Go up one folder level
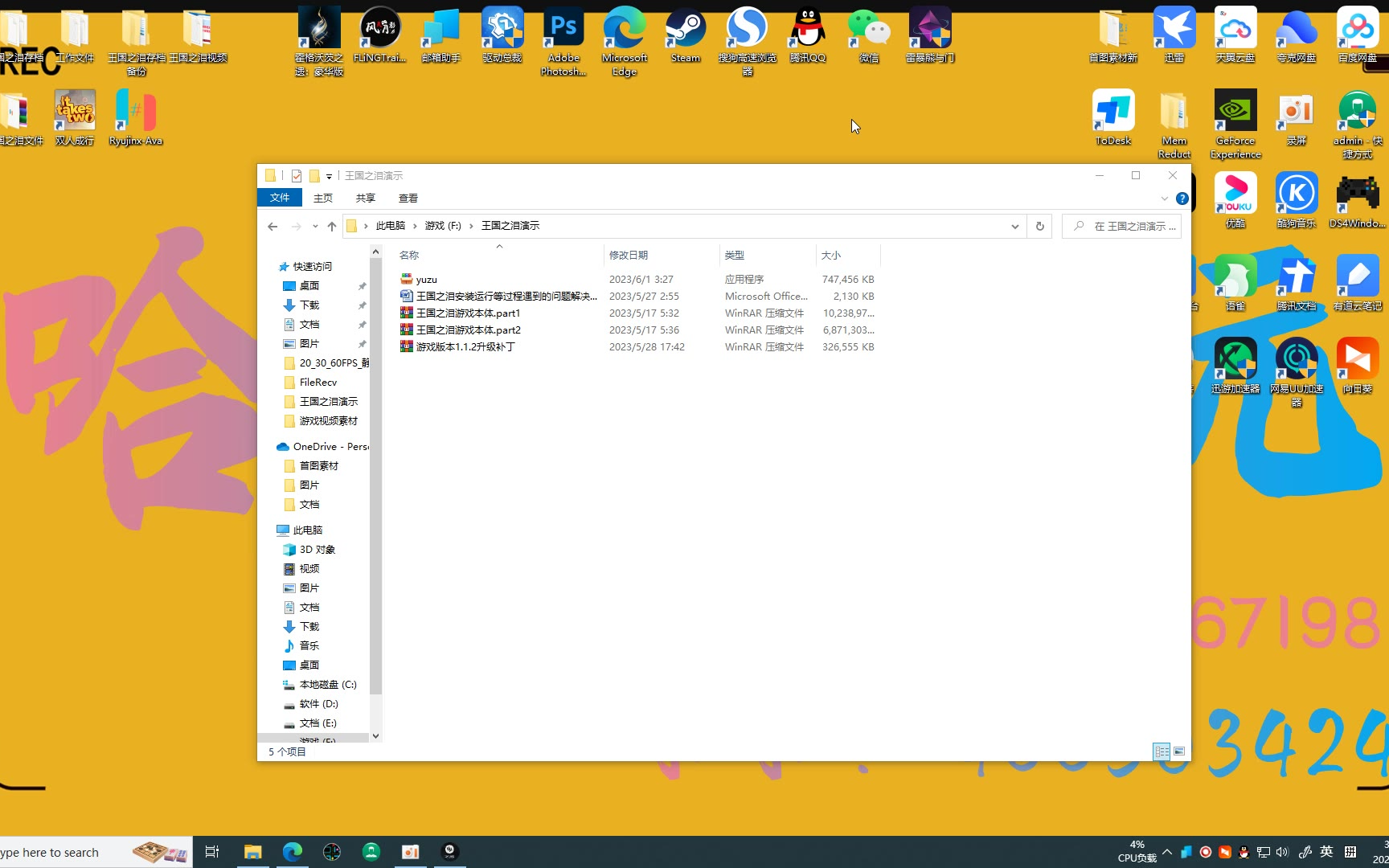The width and height of the screenshot is (1389, 868). (332, 227)
